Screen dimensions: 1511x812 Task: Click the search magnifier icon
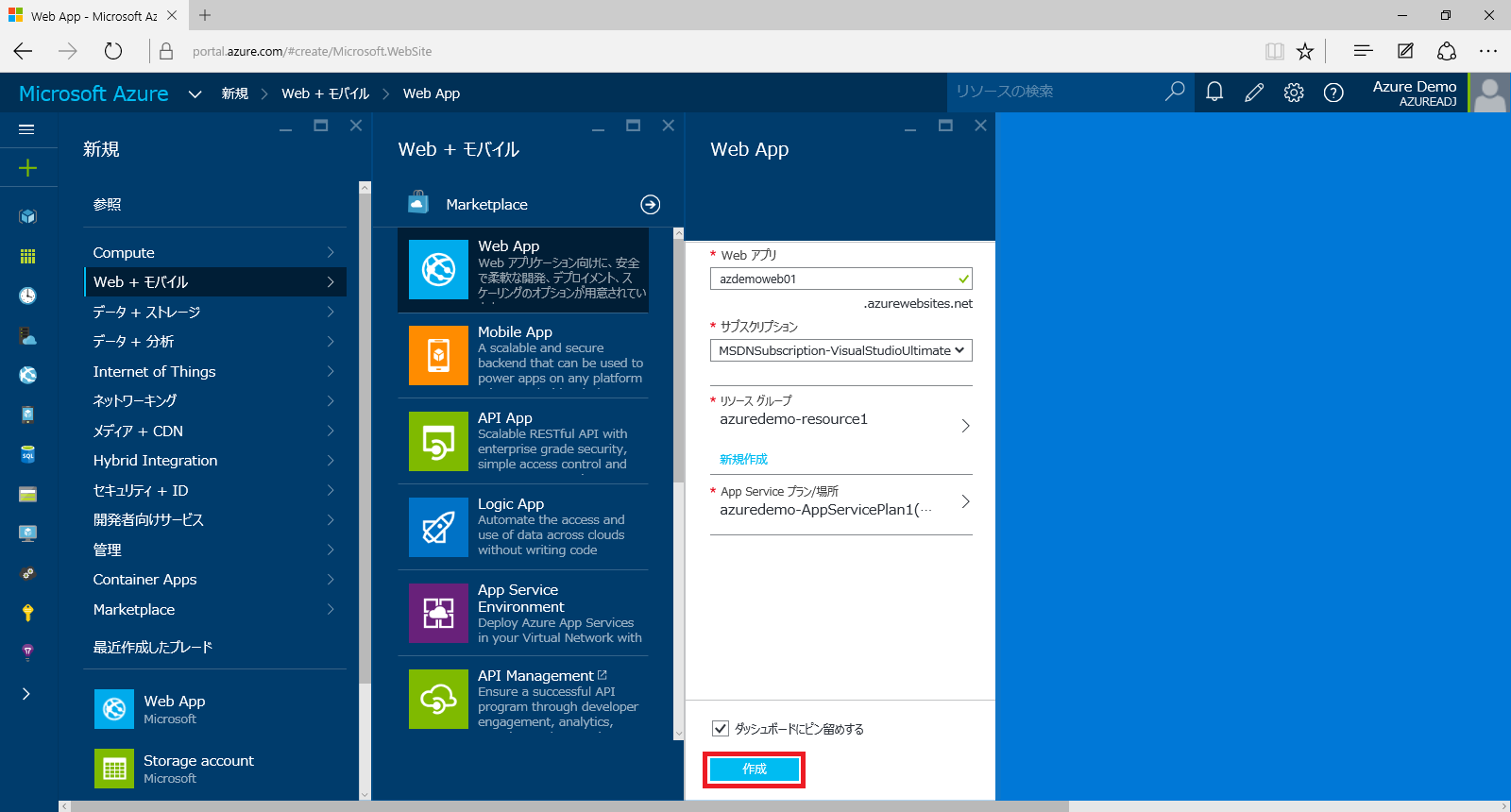(x=1175, y=92)
